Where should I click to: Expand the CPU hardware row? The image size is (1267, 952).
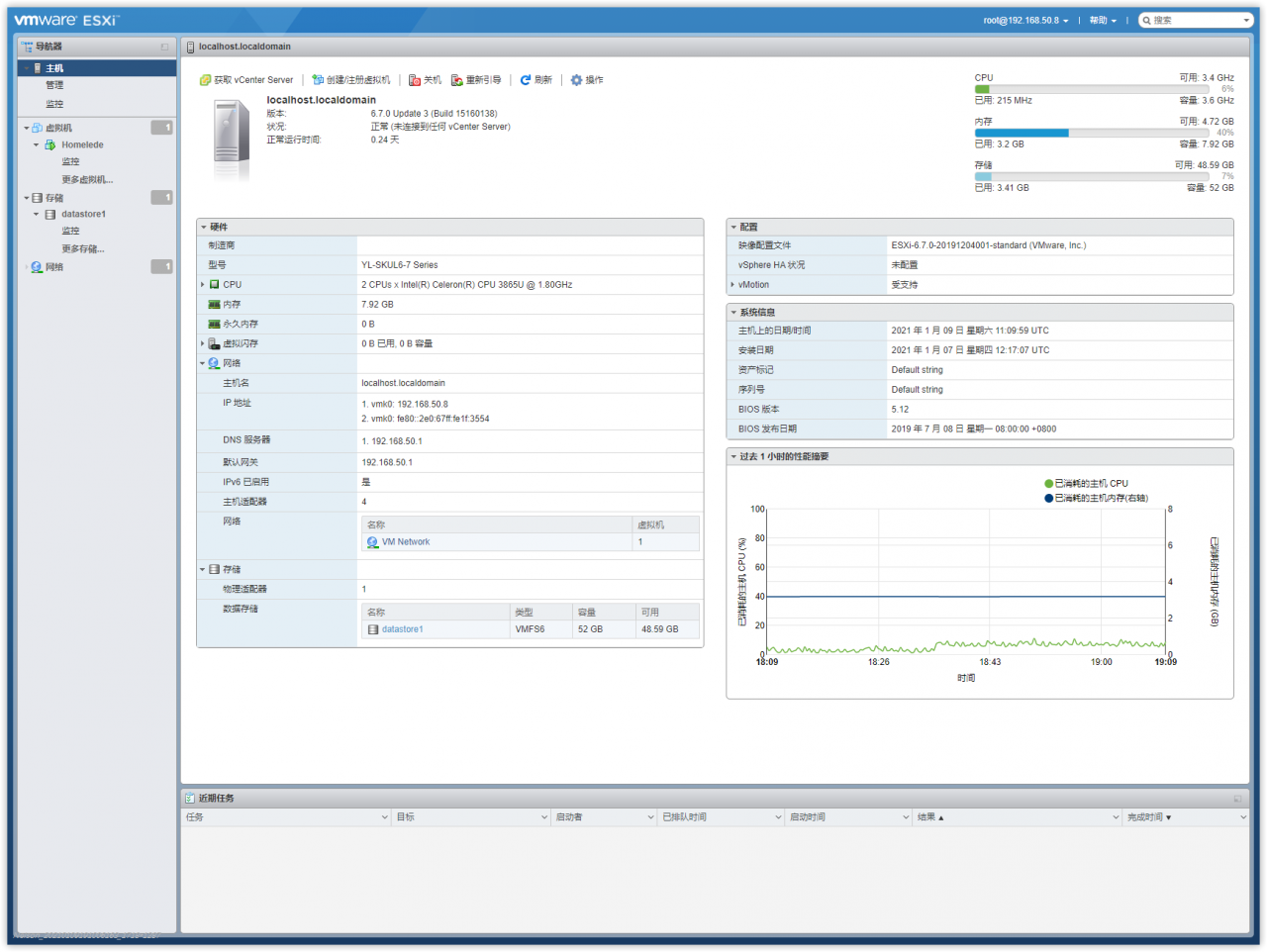coord(203,285)
